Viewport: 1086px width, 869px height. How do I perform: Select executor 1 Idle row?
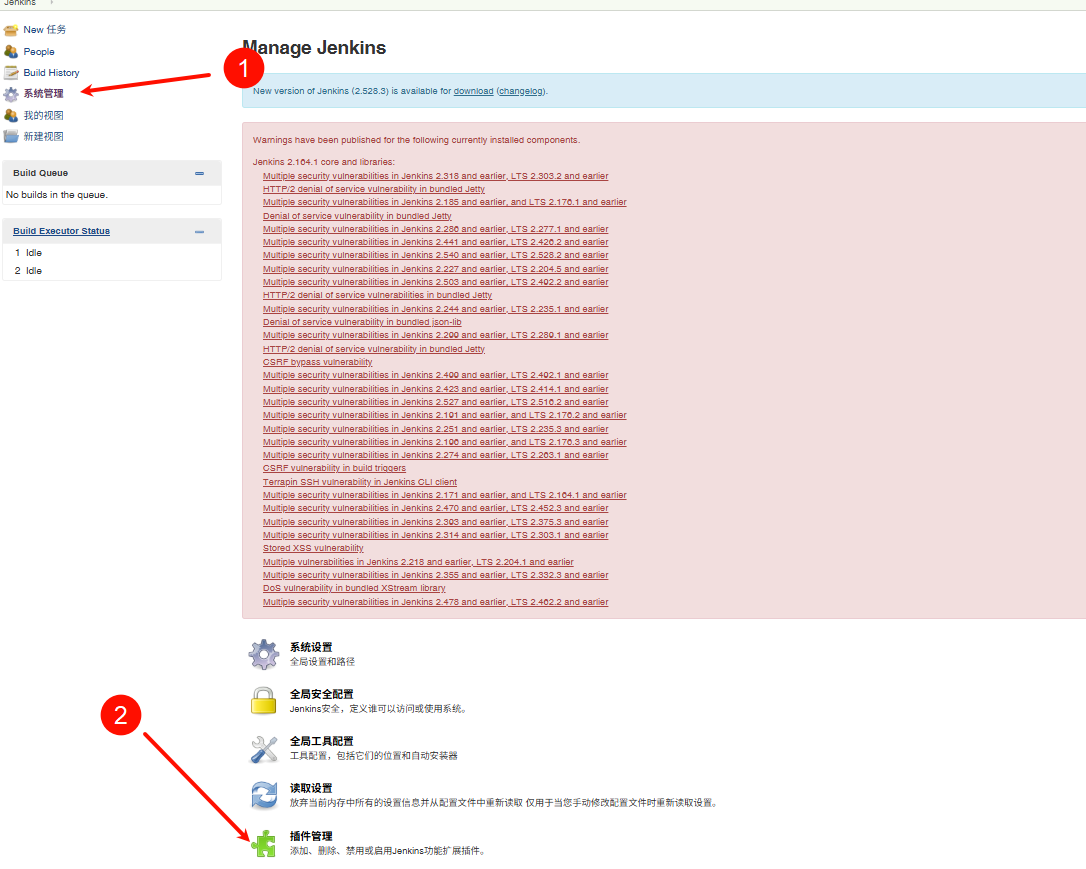click(112, 253)
